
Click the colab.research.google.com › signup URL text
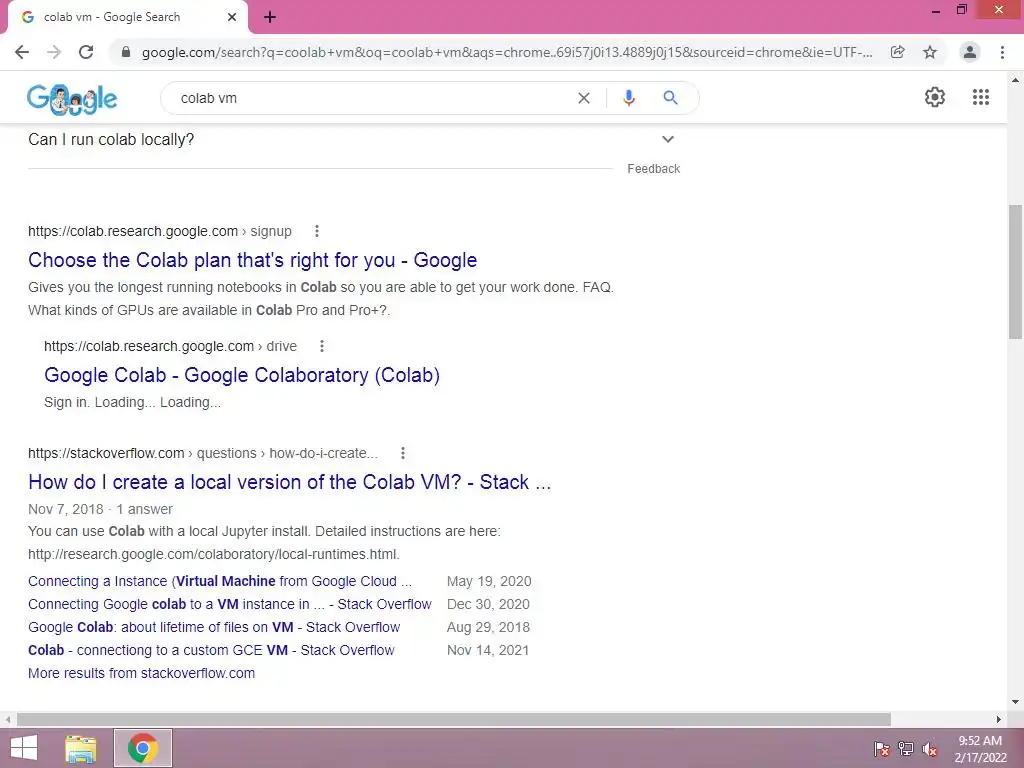[160, 231]
